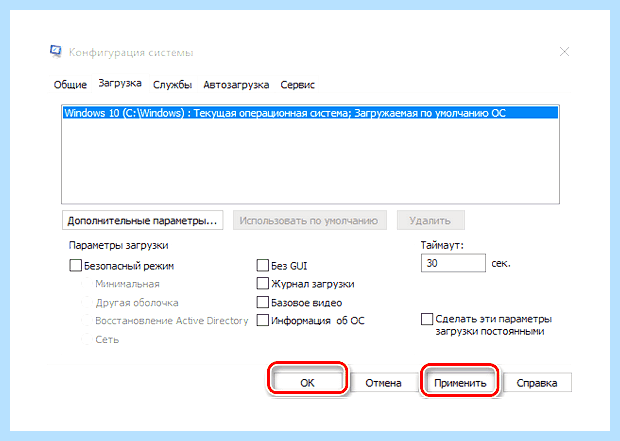Choose the Сеть radio option
The height and width of the screenshot is (441, 620).
click(x=87, y=339)
